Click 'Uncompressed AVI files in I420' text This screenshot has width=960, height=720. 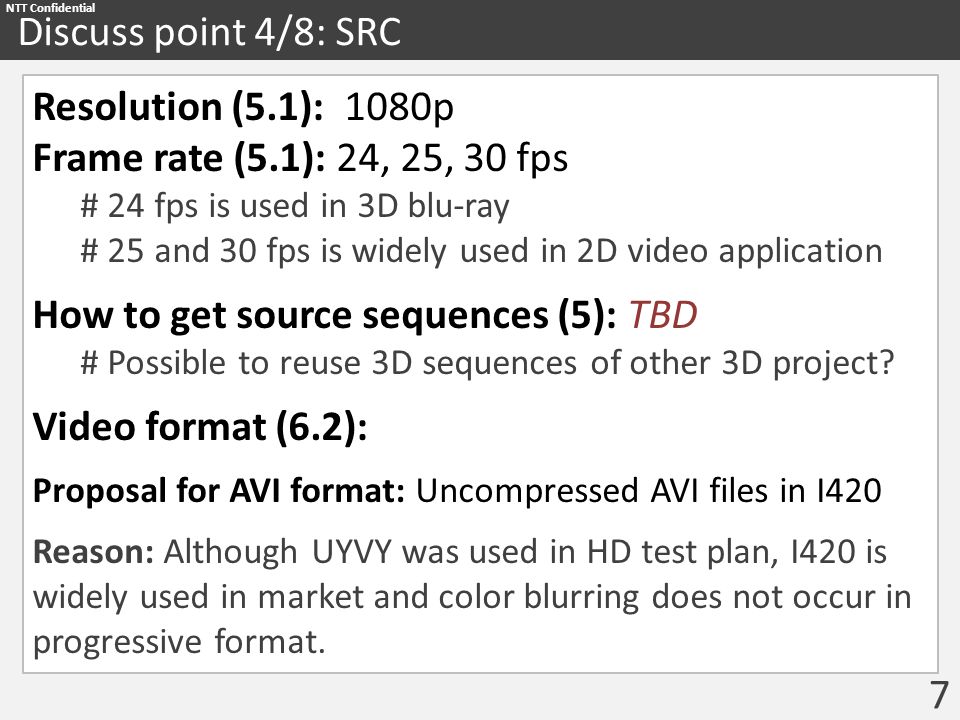(649, 490)
